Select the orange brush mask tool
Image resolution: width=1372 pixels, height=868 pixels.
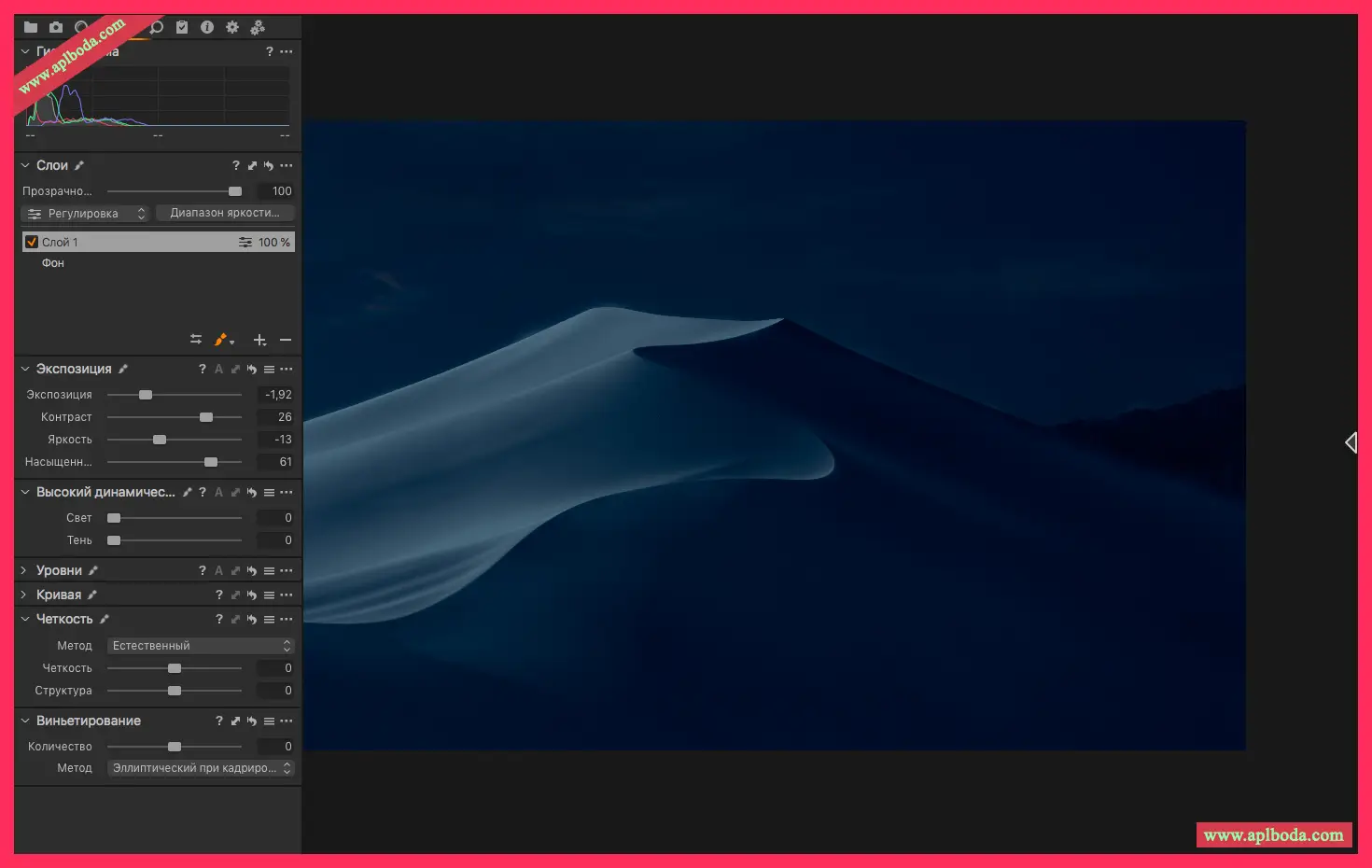coord(221,340)
